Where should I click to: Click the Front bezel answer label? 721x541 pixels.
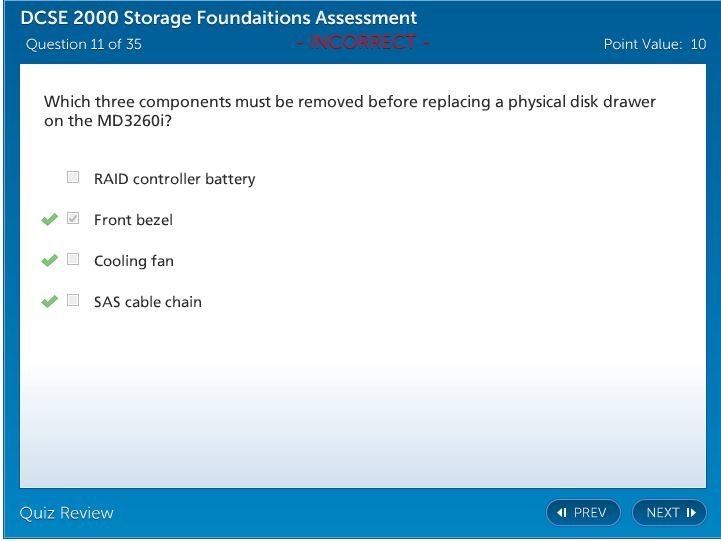click(133, 220)
